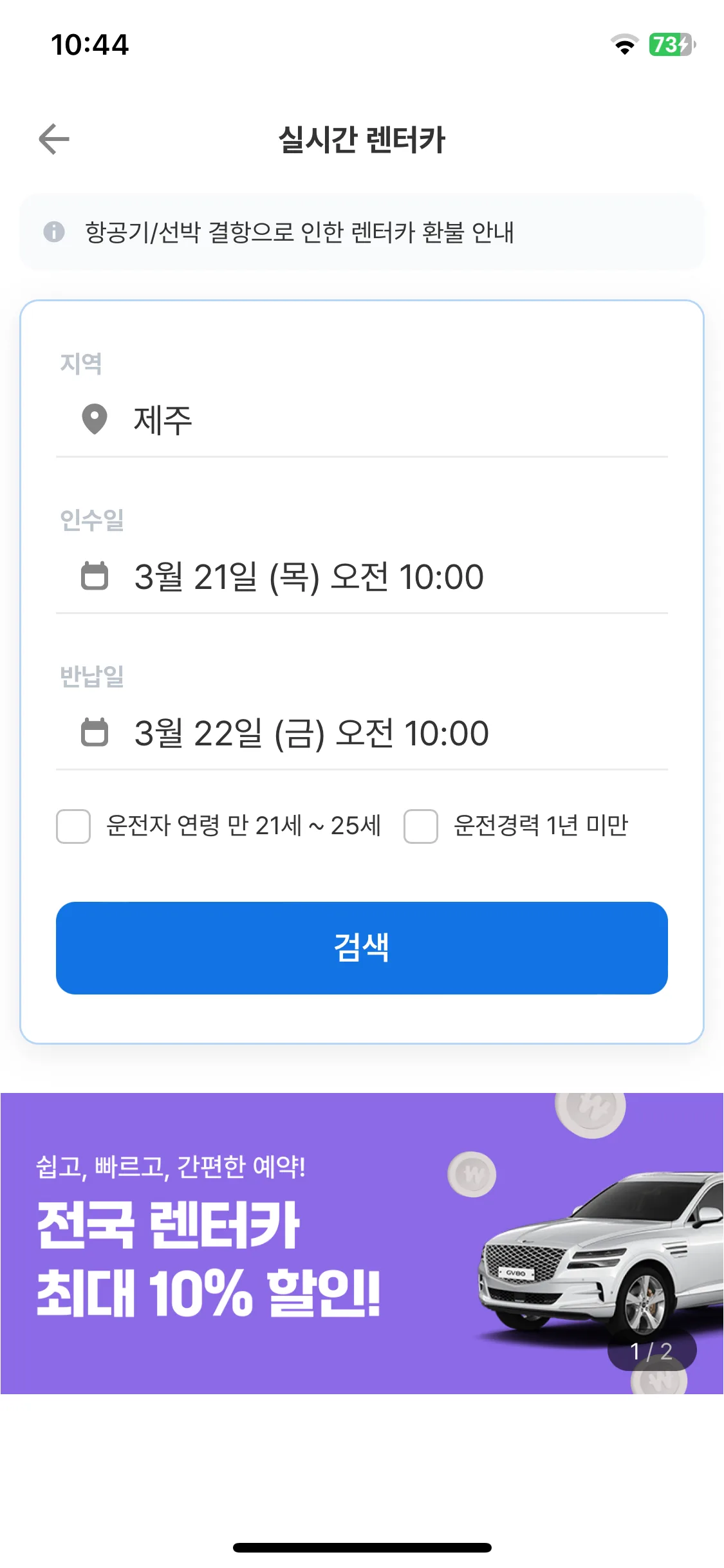Tap the location pin icon beside 제주
724x1568 pixels.
95,420
